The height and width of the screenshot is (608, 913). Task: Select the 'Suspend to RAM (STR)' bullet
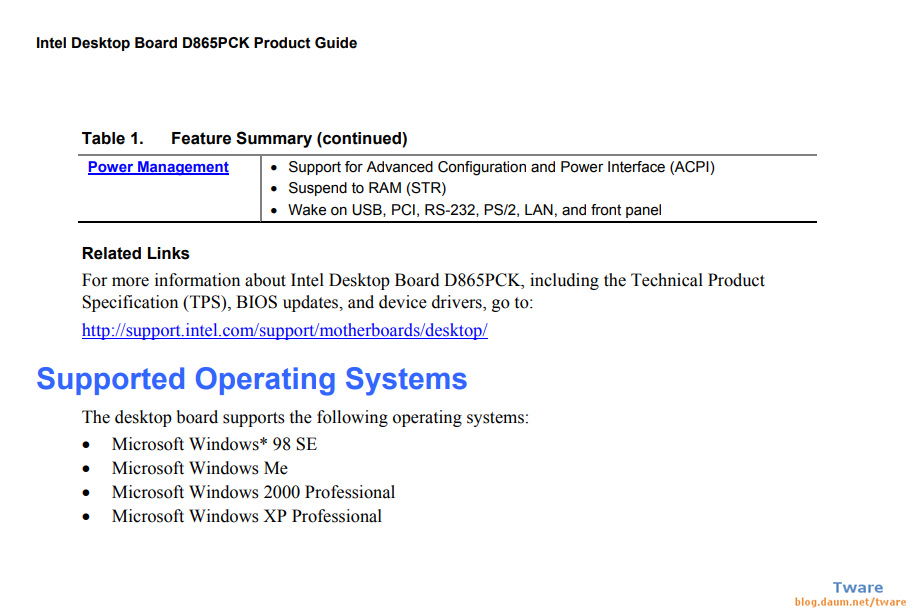[x=367, y=188]
